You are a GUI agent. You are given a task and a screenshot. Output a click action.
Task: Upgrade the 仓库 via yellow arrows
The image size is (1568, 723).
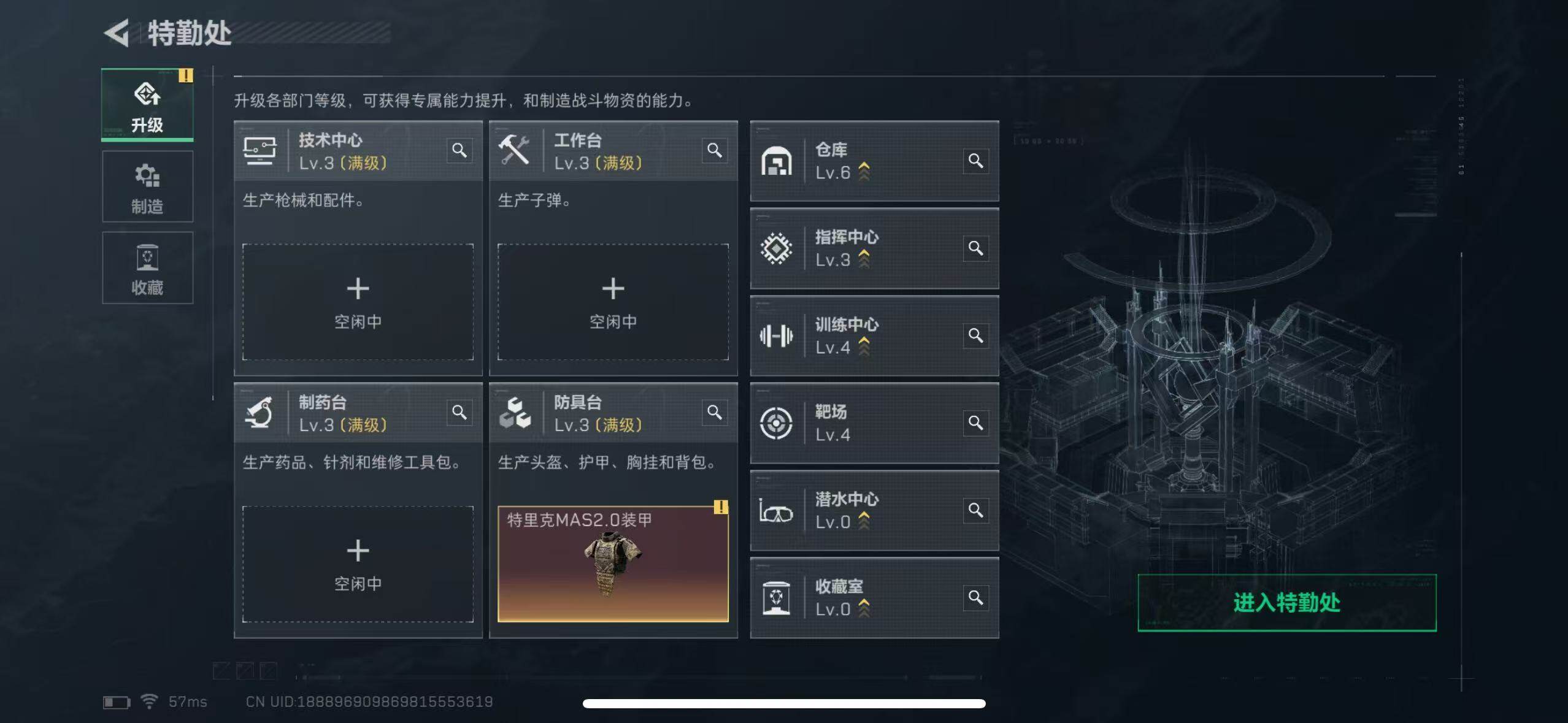click(864, 172)
